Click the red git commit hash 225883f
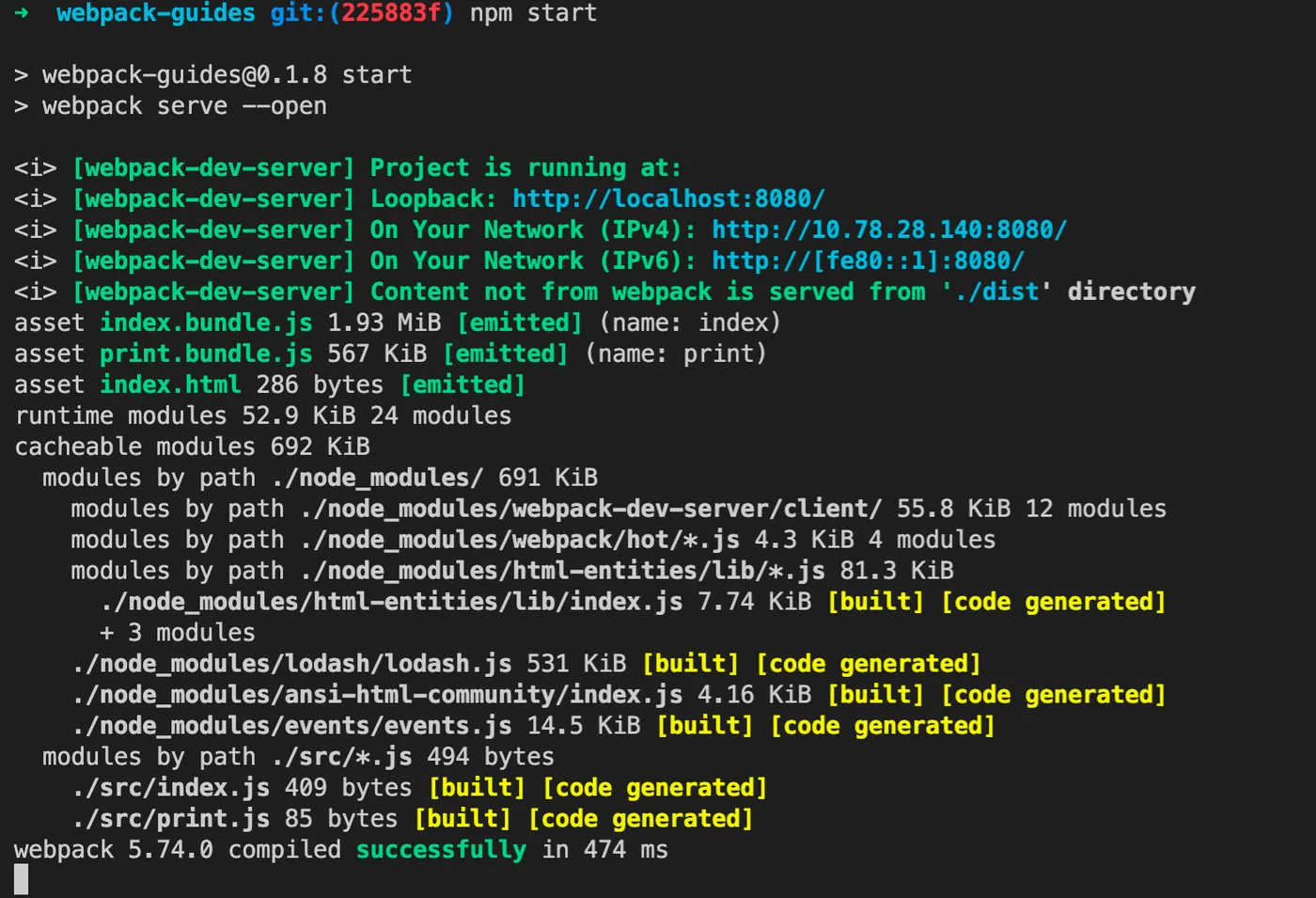This screenshot has width=1316, height=898. tap(390, 13)
